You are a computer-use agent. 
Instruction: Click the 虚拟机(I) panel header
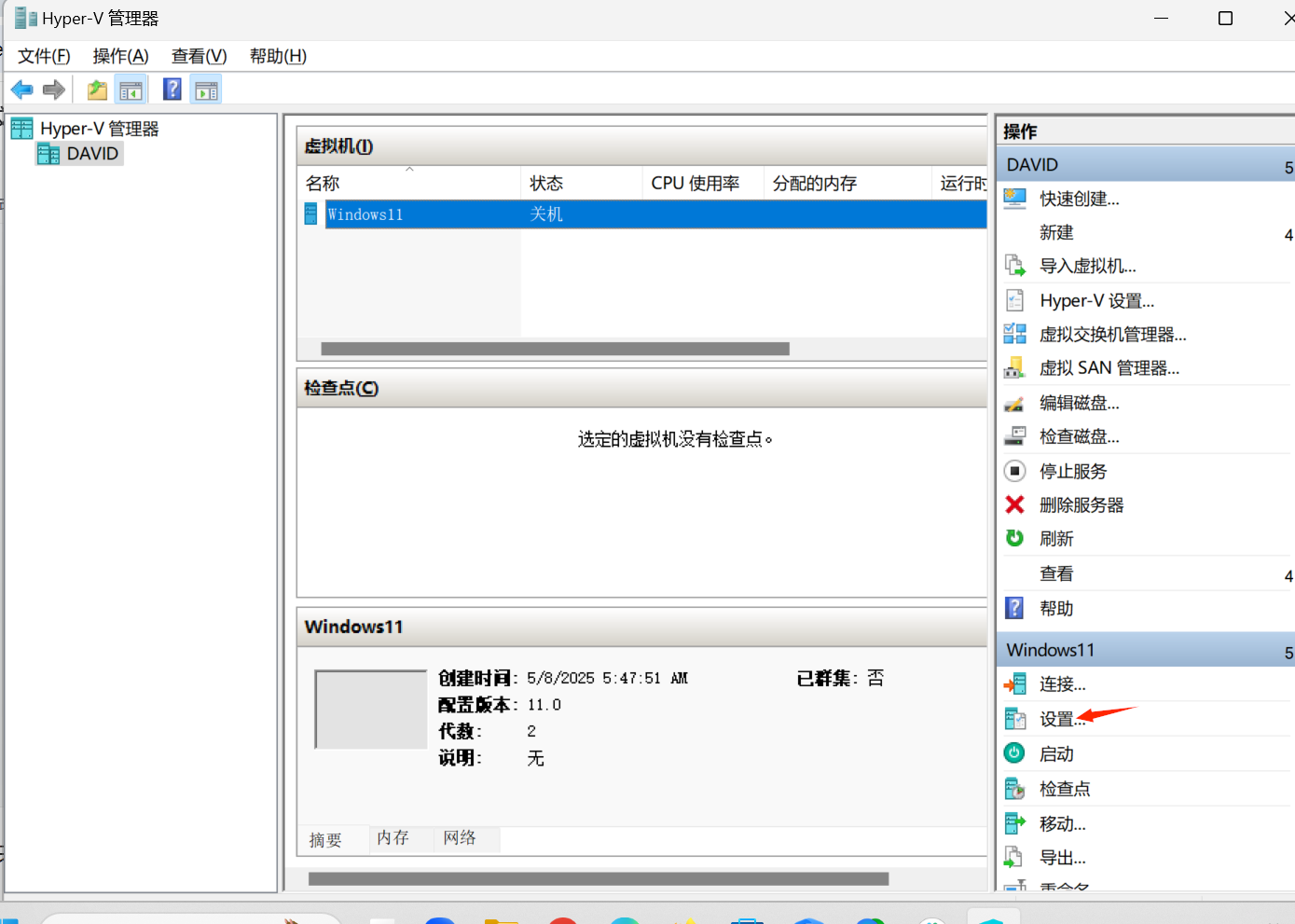641,145
